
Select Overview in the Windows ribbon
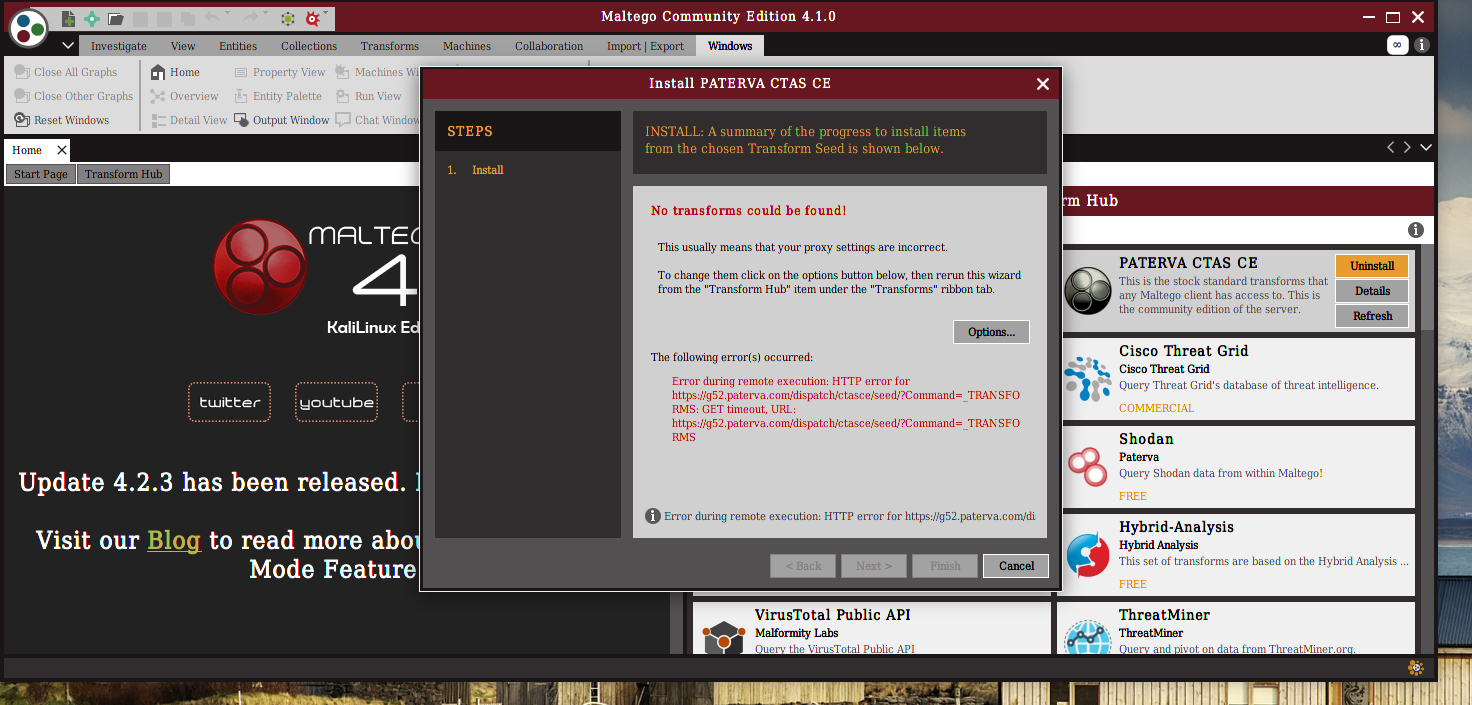point(184,96)
